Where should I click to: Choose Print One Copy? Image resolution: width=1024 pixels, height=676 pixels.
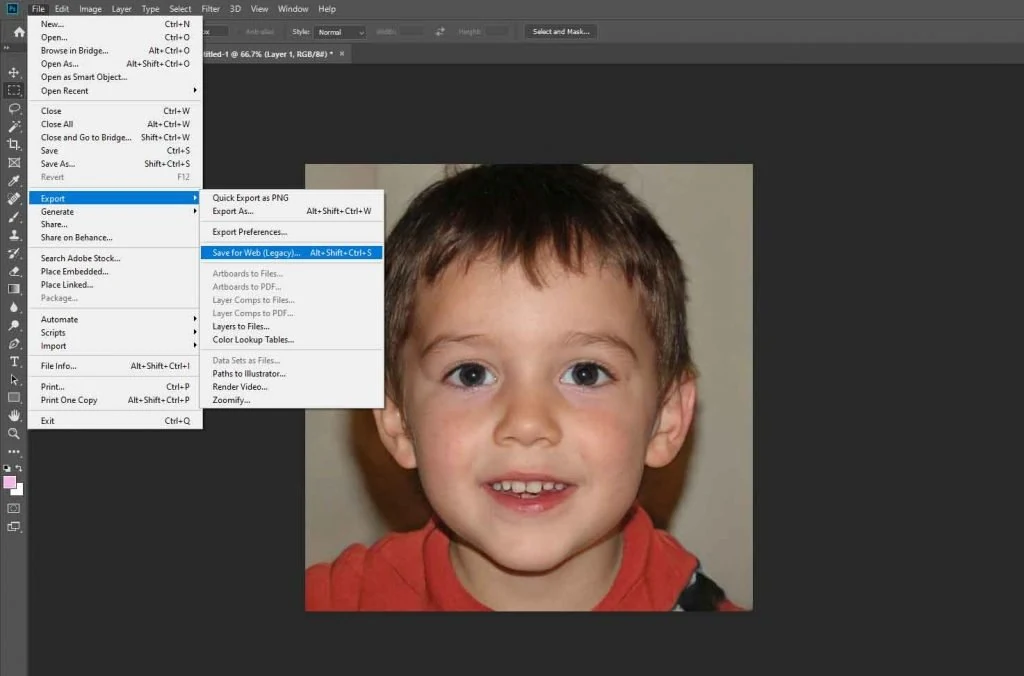115,400
